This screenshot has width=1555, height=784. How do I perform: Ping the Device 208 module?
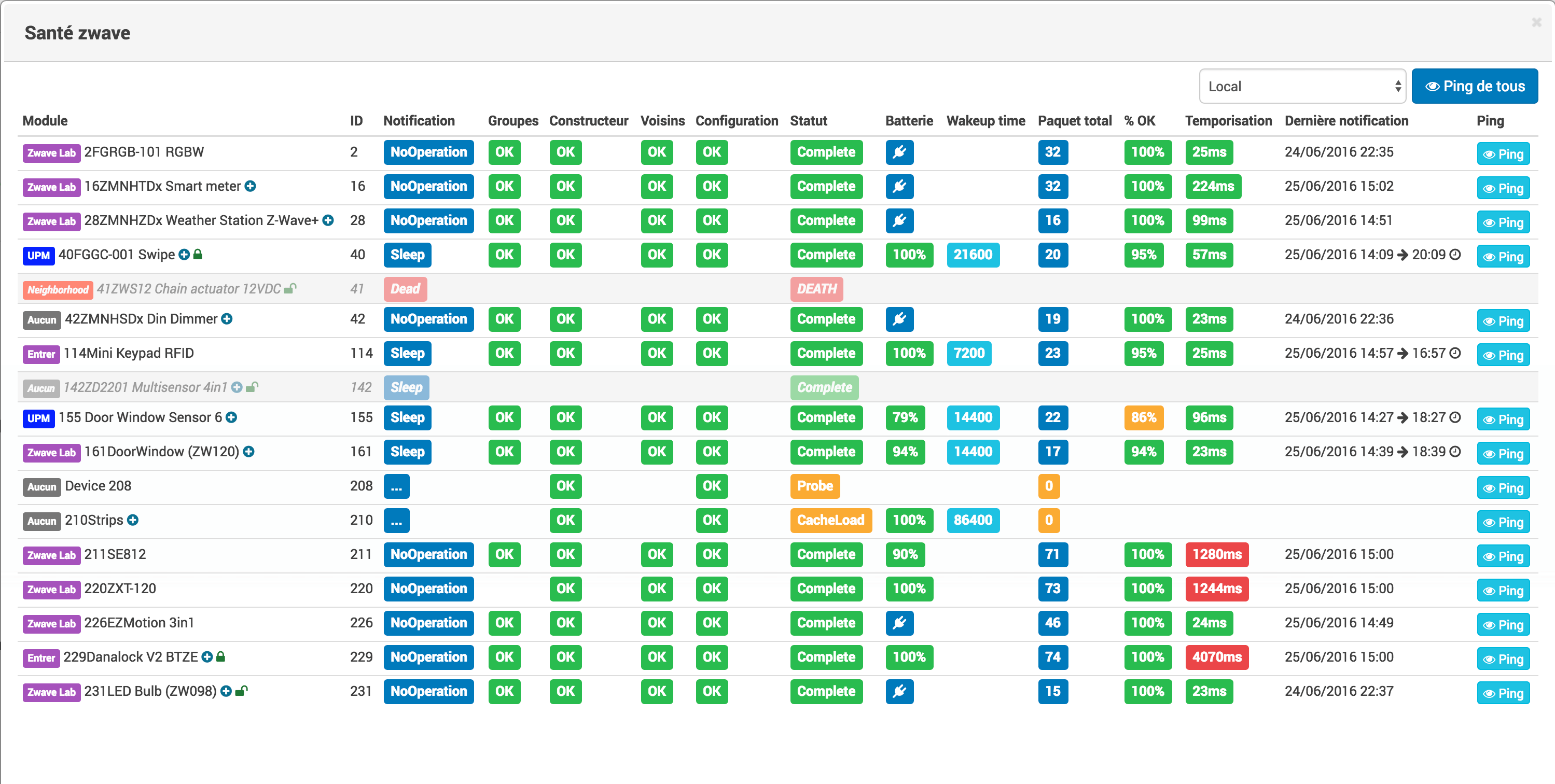click(1503, 487)
